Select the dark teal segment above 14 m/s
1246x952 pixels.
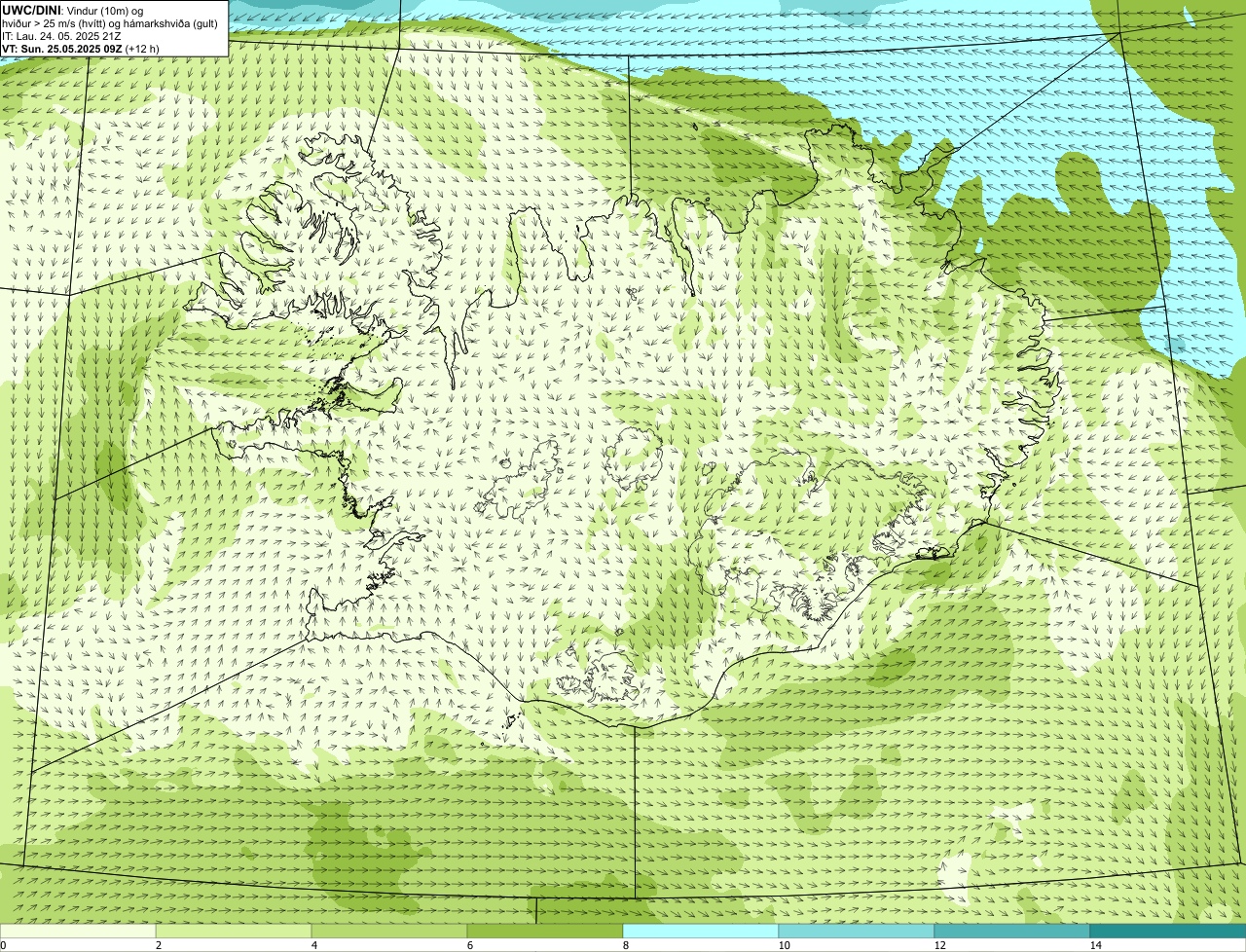1168,931
